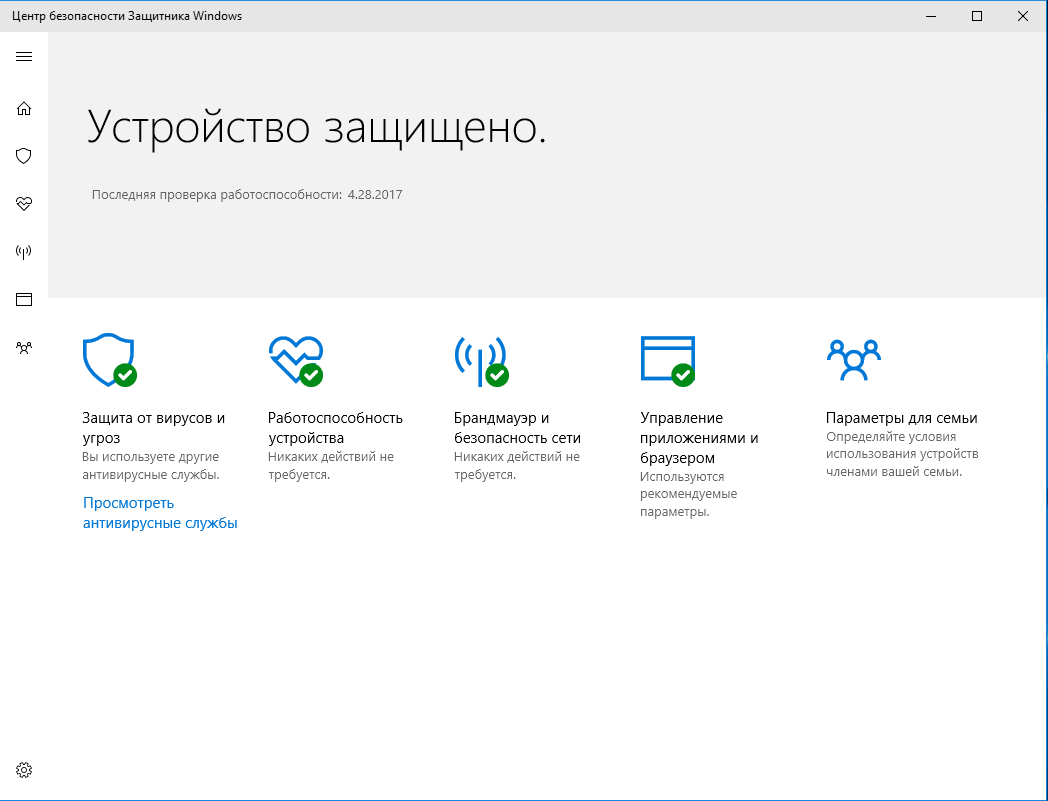This screenshot has width=1048, height=801.
Task: Open the Управление приложениями и браузером section
Action: [x=699, y=438]
